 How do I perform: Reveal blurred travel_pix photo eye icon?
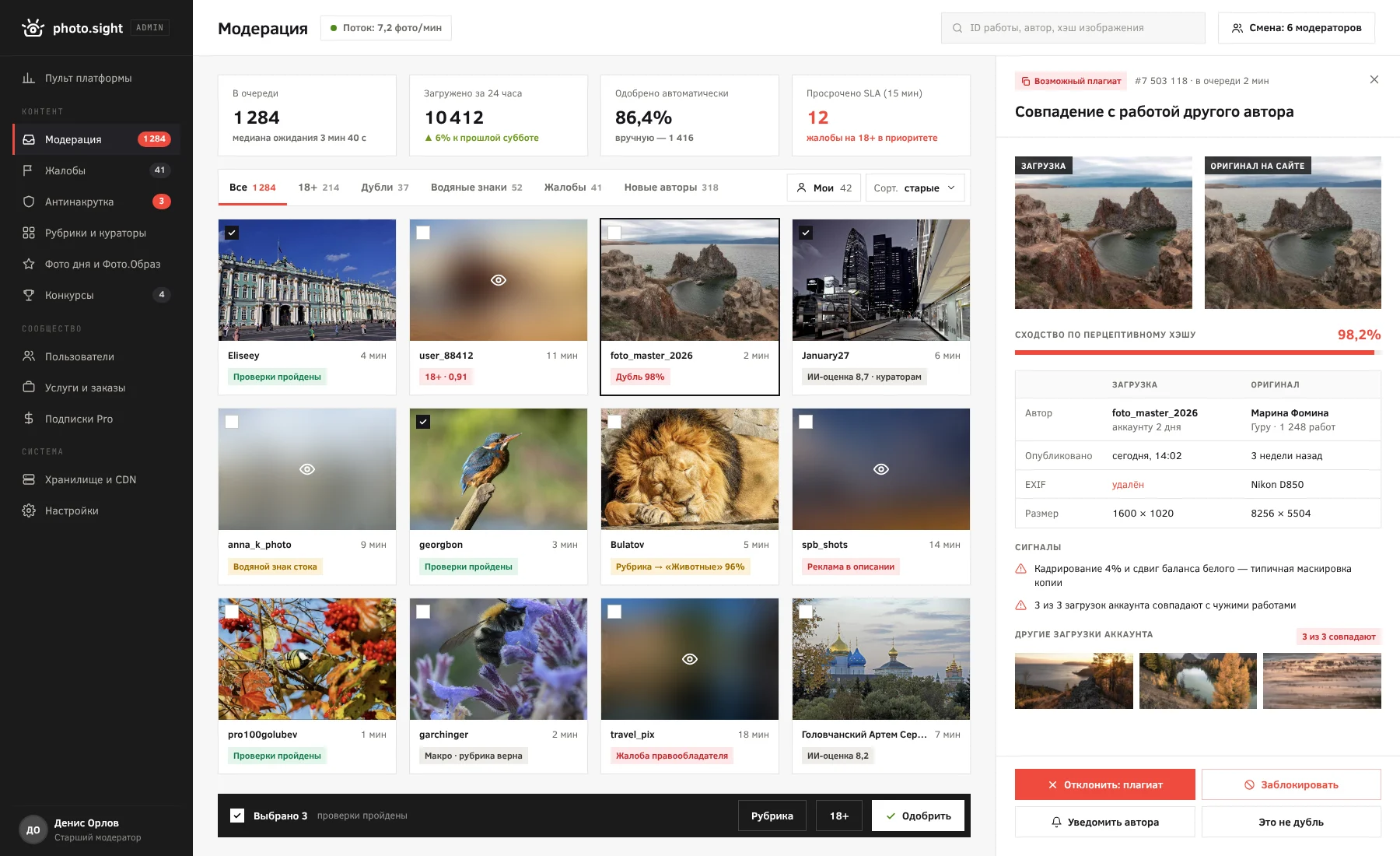690,659
